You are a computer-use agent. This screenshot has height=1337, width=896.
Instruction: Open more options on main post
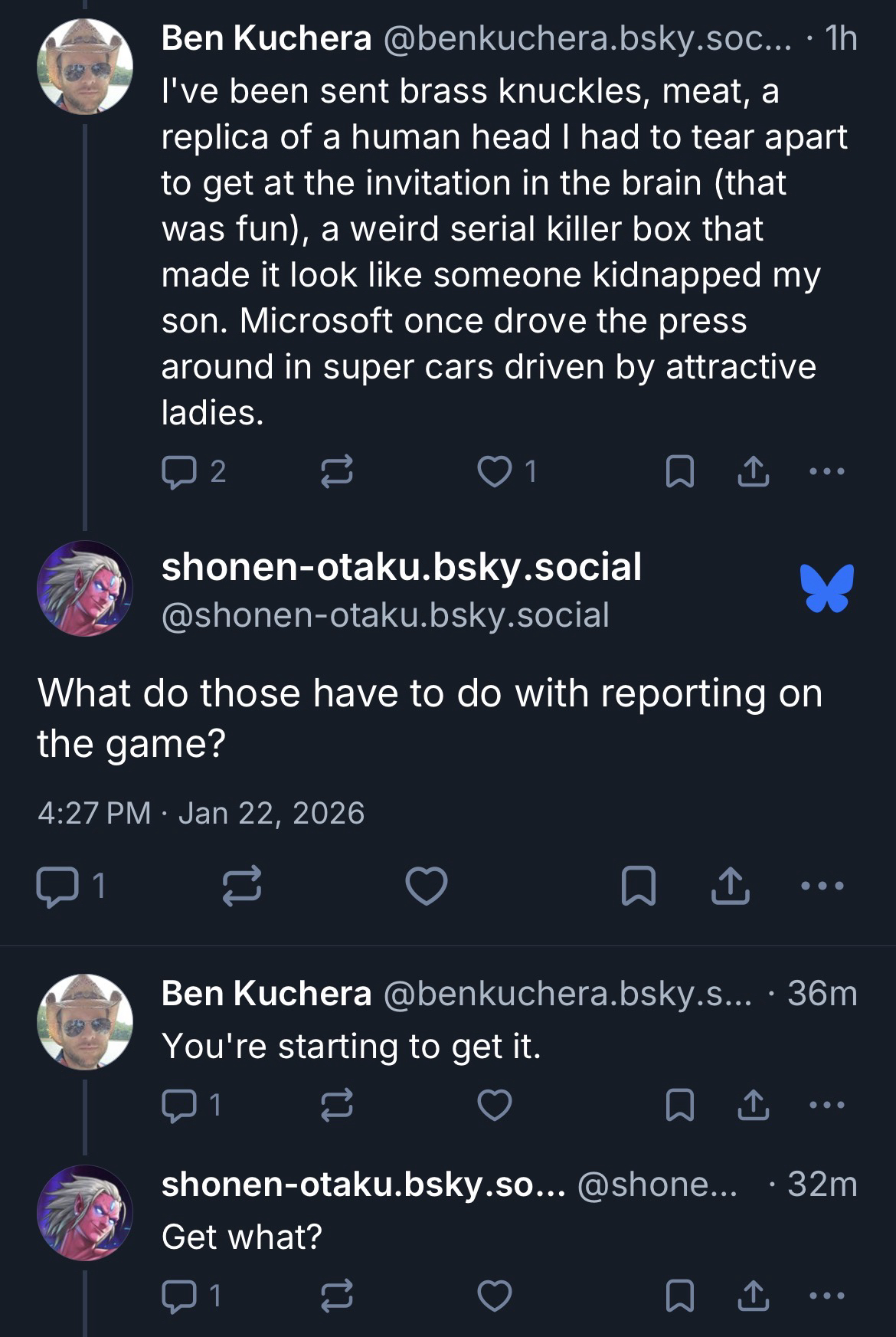click(821, 886)
